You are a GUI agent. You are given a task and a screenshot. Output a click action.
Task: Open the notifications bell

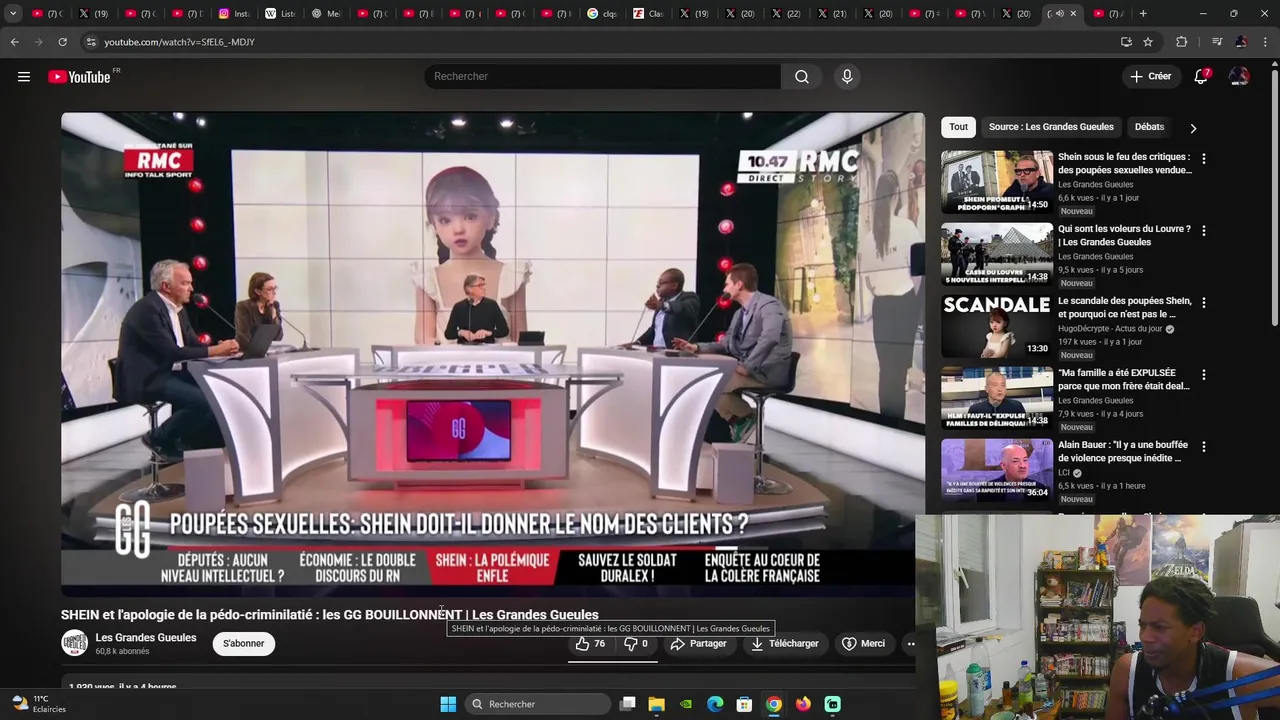pos(1201,77)
